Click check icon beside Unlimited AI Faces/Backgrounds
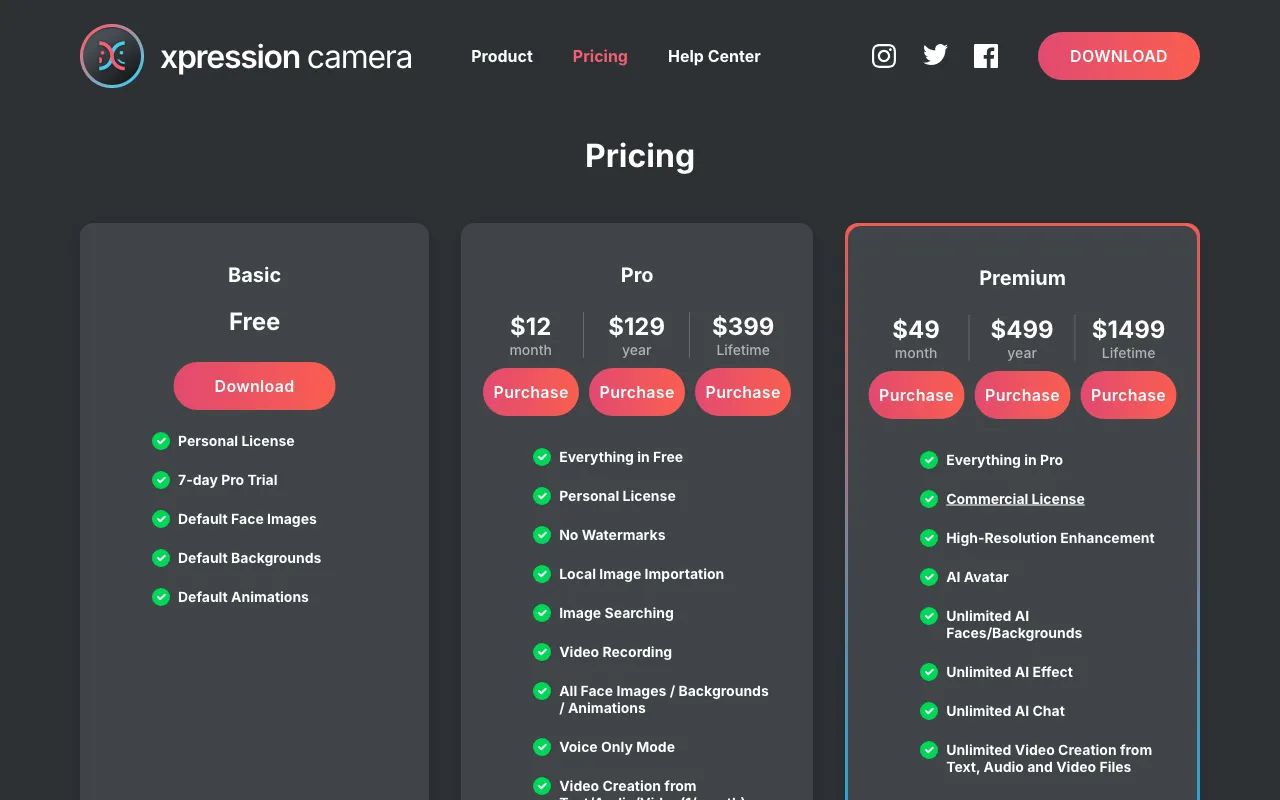The height and width of the screenshot is (800, 1280). pyautogui.click(x=929, y=616)
